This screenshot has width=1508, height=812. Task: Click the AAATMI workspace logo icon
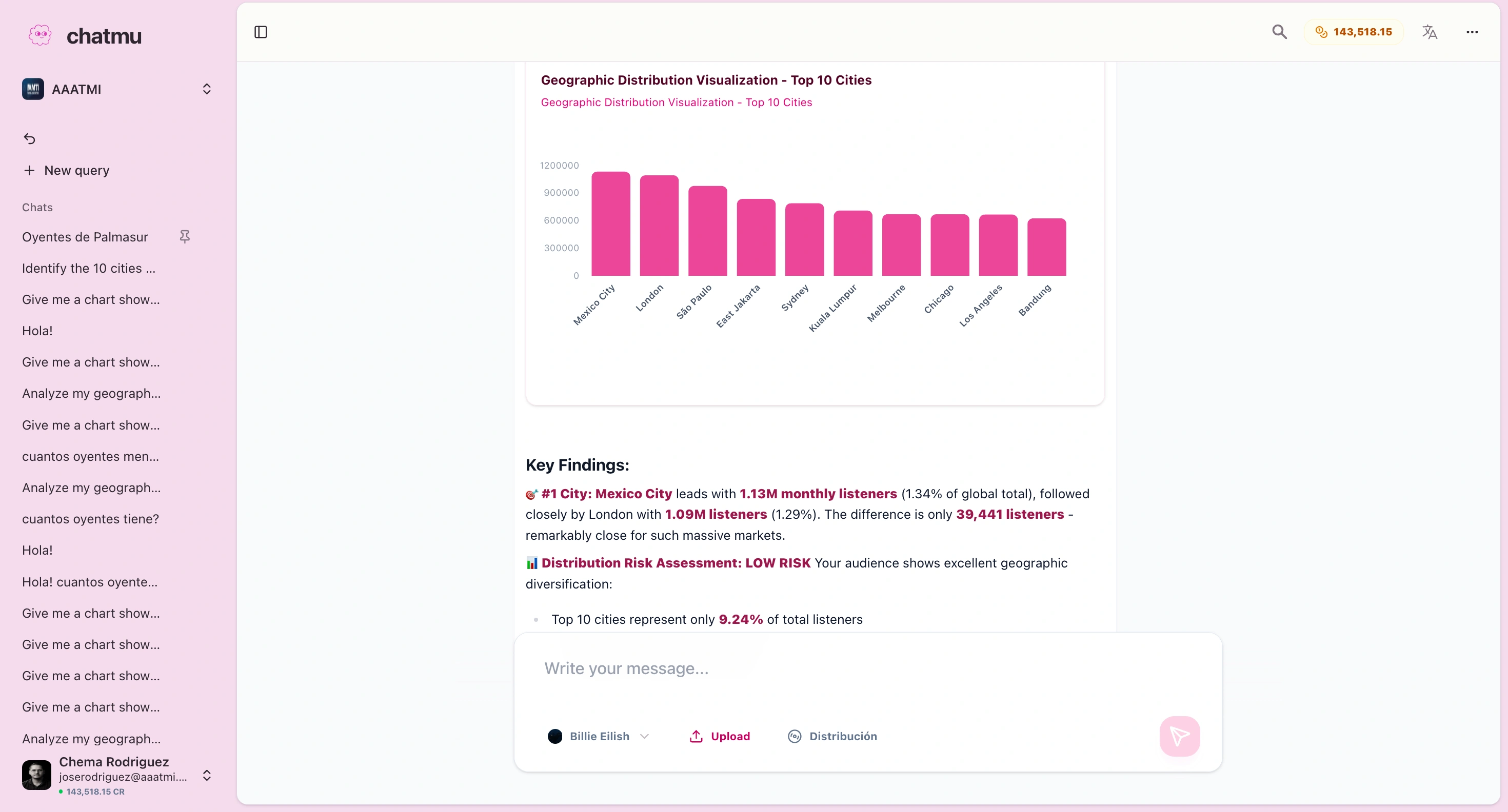pos(33,89)
